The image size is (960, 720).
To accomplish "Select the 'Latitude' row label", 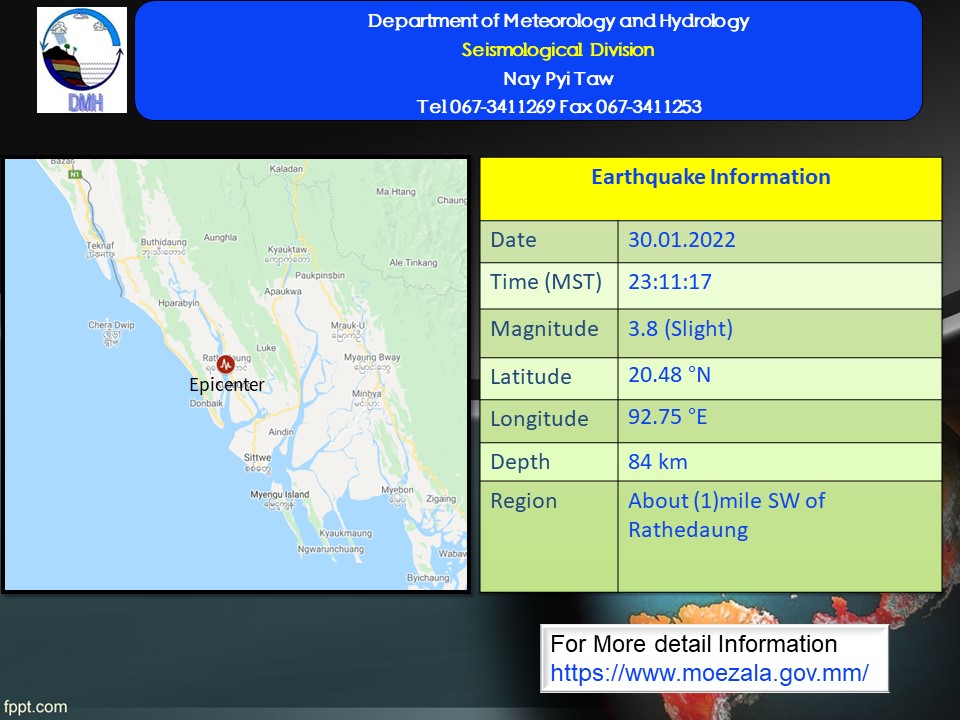I will (531, 377).
